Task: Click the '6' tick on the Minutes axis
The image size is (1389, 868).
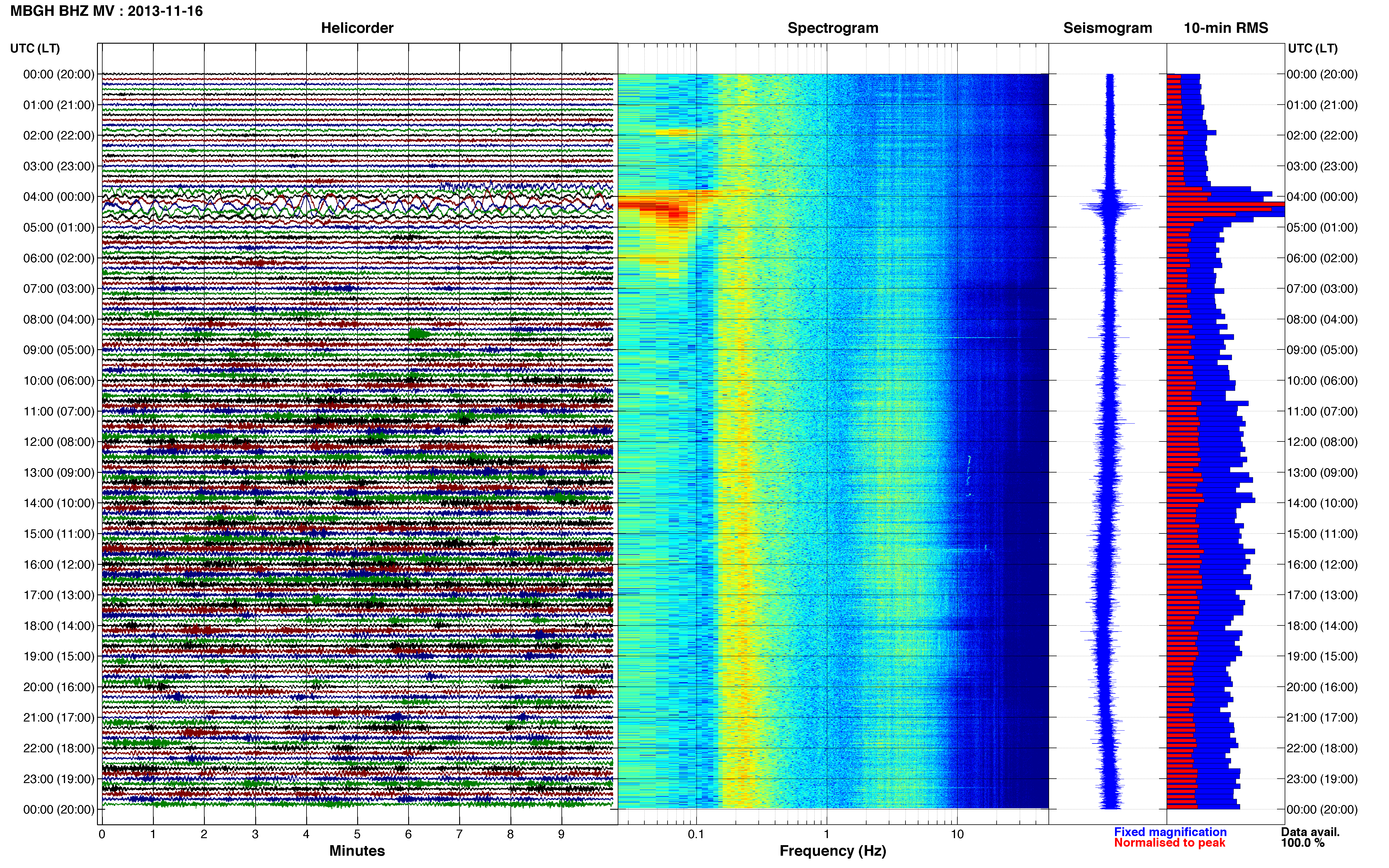Action: click(408, 835)
